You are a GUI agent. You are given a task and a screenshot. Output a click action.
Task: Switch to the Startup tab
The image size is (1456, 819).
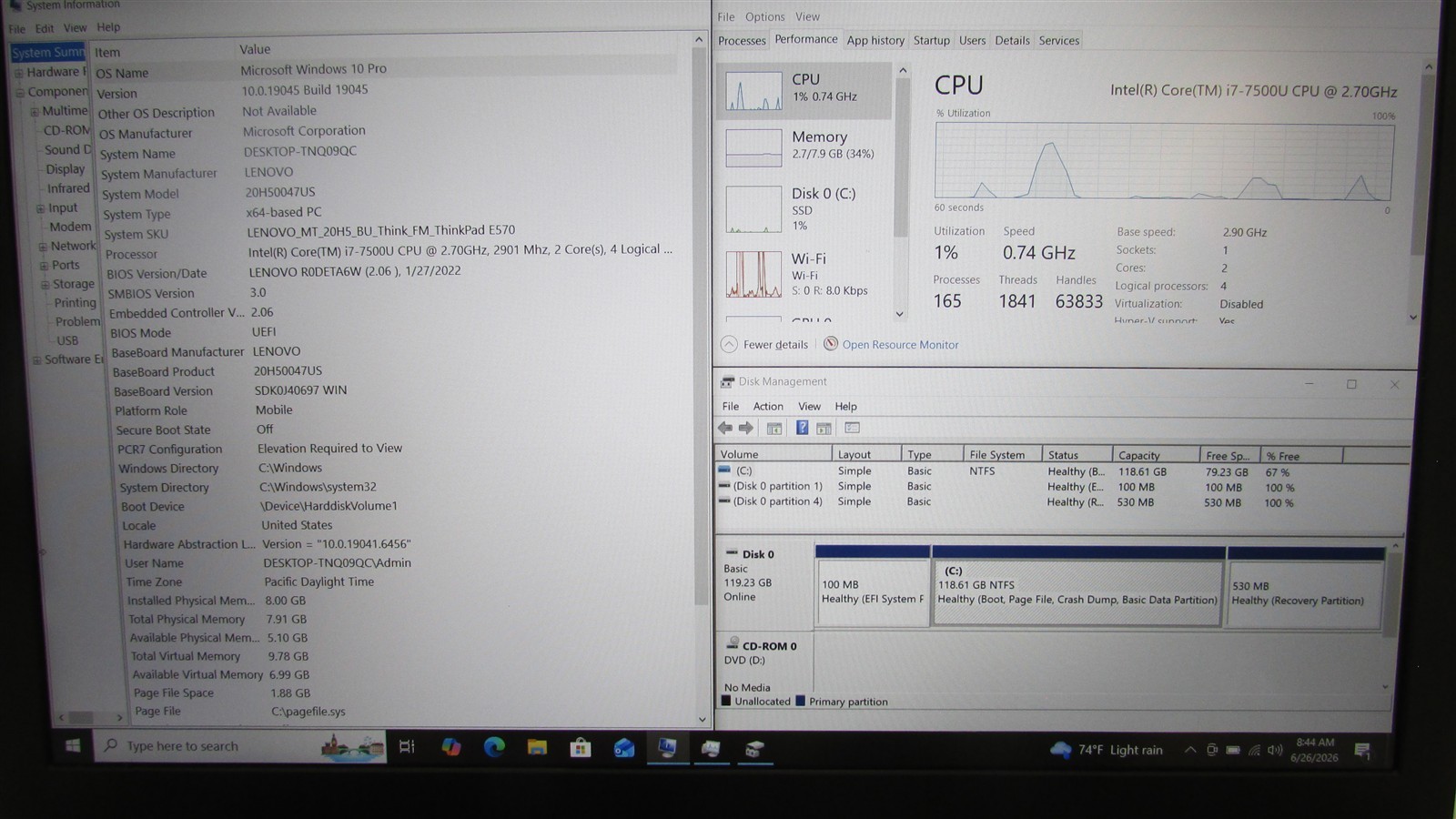click(x=931, y=40)
